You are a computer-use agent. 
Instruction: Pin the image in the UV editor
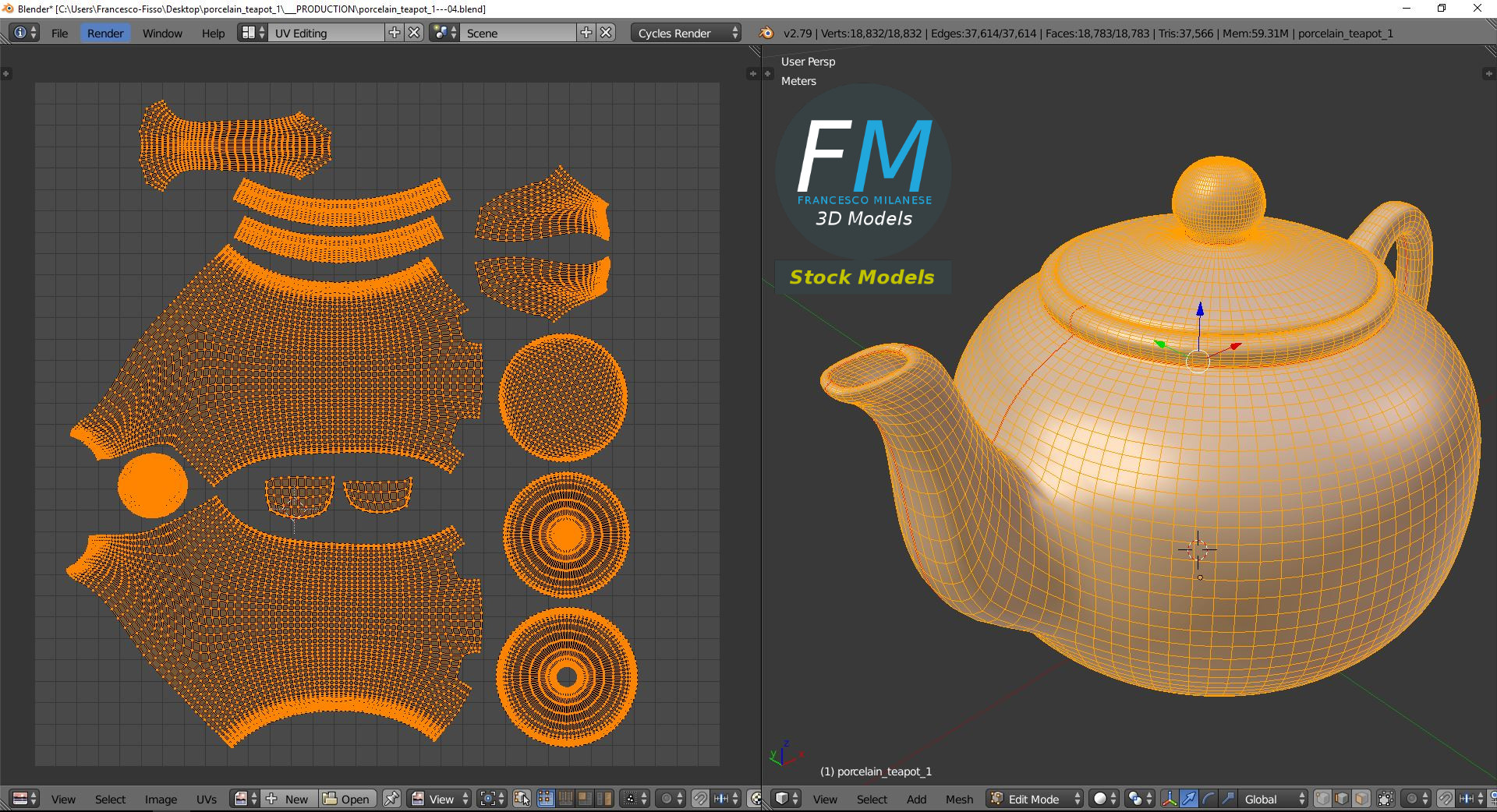pos(391,799)
